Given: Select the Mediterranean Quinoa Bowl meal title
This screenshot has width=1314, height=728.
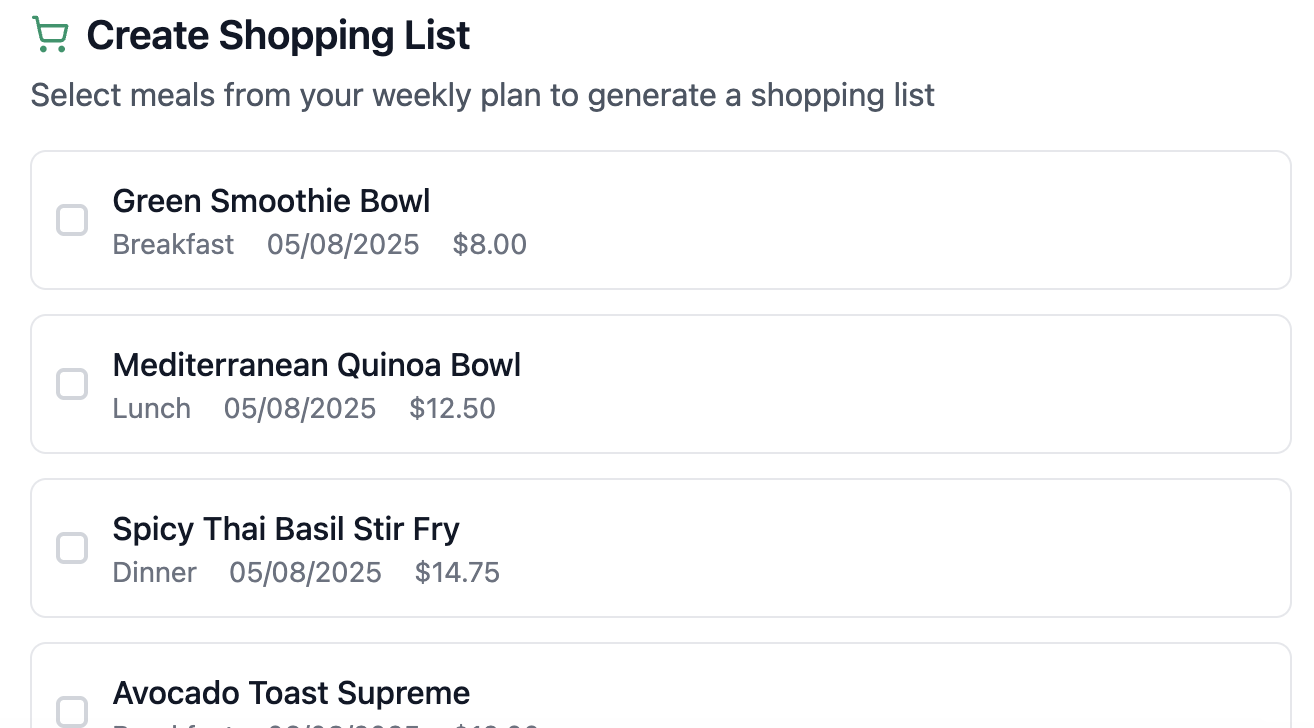Looking at the screenshot, I should 317,365.
